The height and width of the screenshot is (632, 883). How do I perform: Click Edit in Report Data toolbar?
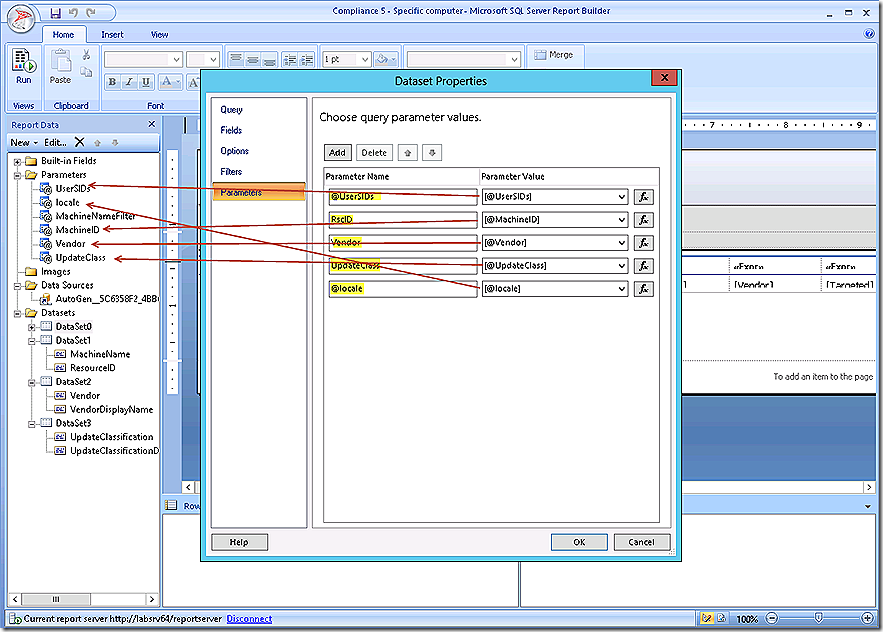tap(55, 143)
